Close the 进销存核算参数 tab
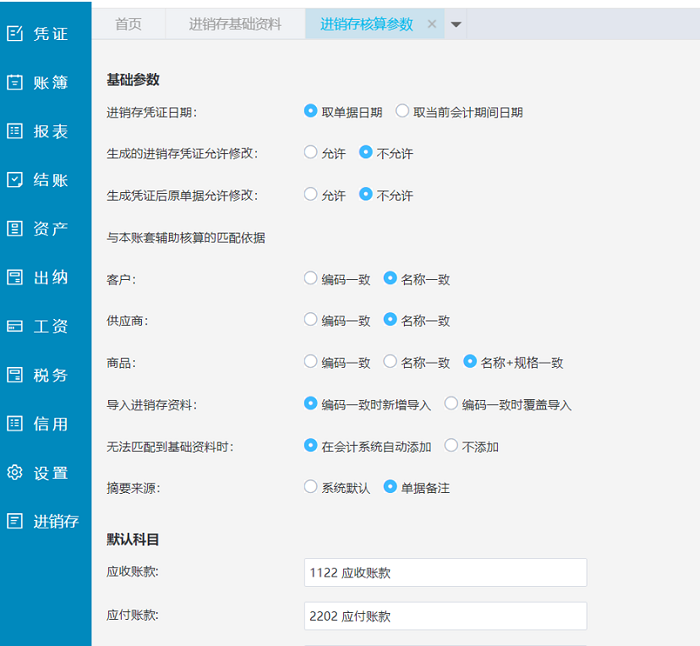The width and height of the screenshot is (700, 646). point(432,24)
